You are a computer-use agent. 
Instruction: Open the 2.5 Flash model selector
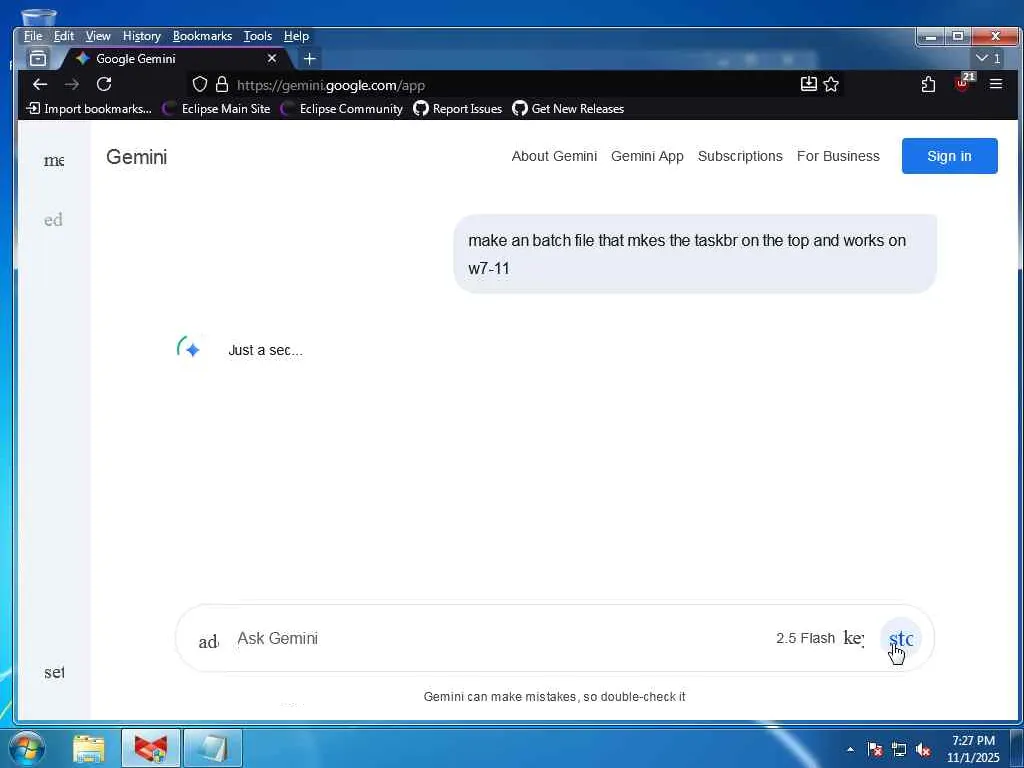coord(805,638)
